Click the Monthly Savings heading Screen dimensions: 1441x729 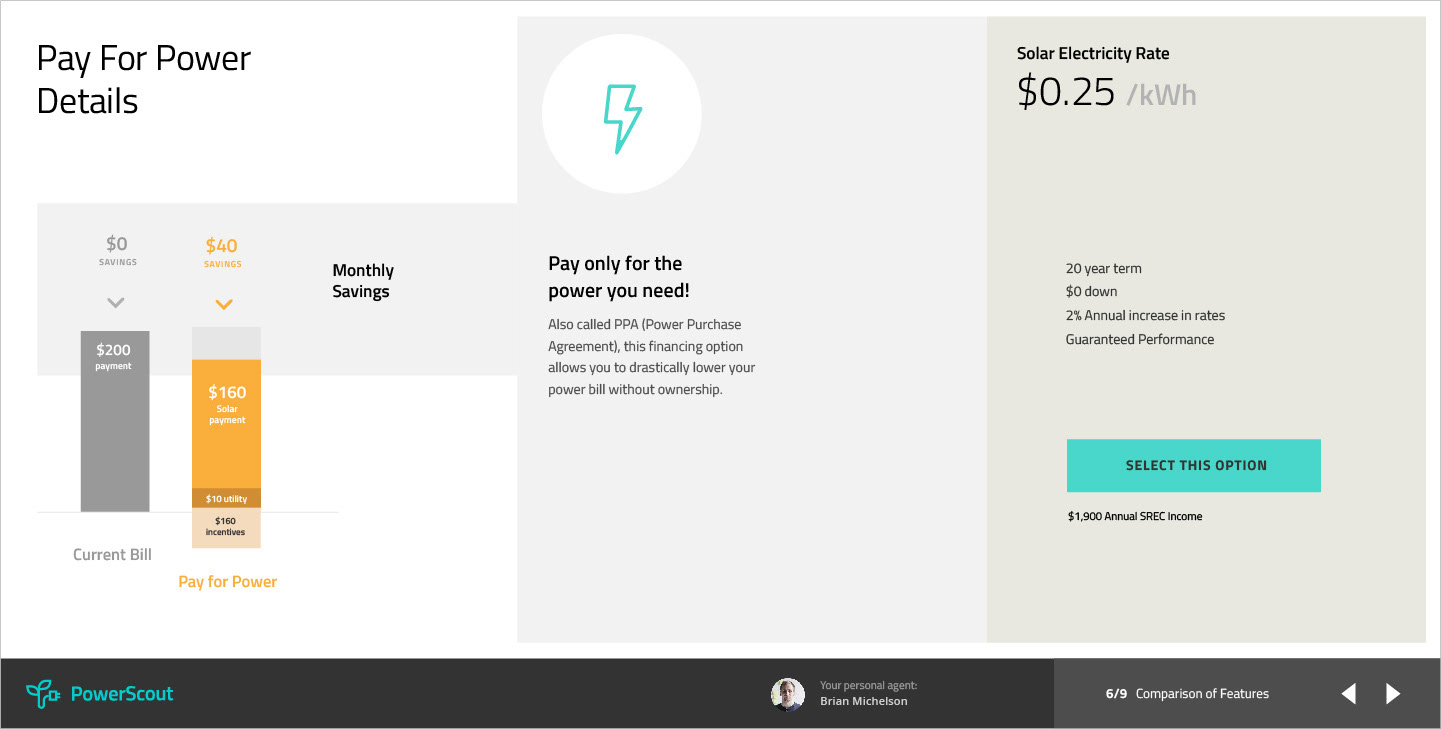(362, 281)
